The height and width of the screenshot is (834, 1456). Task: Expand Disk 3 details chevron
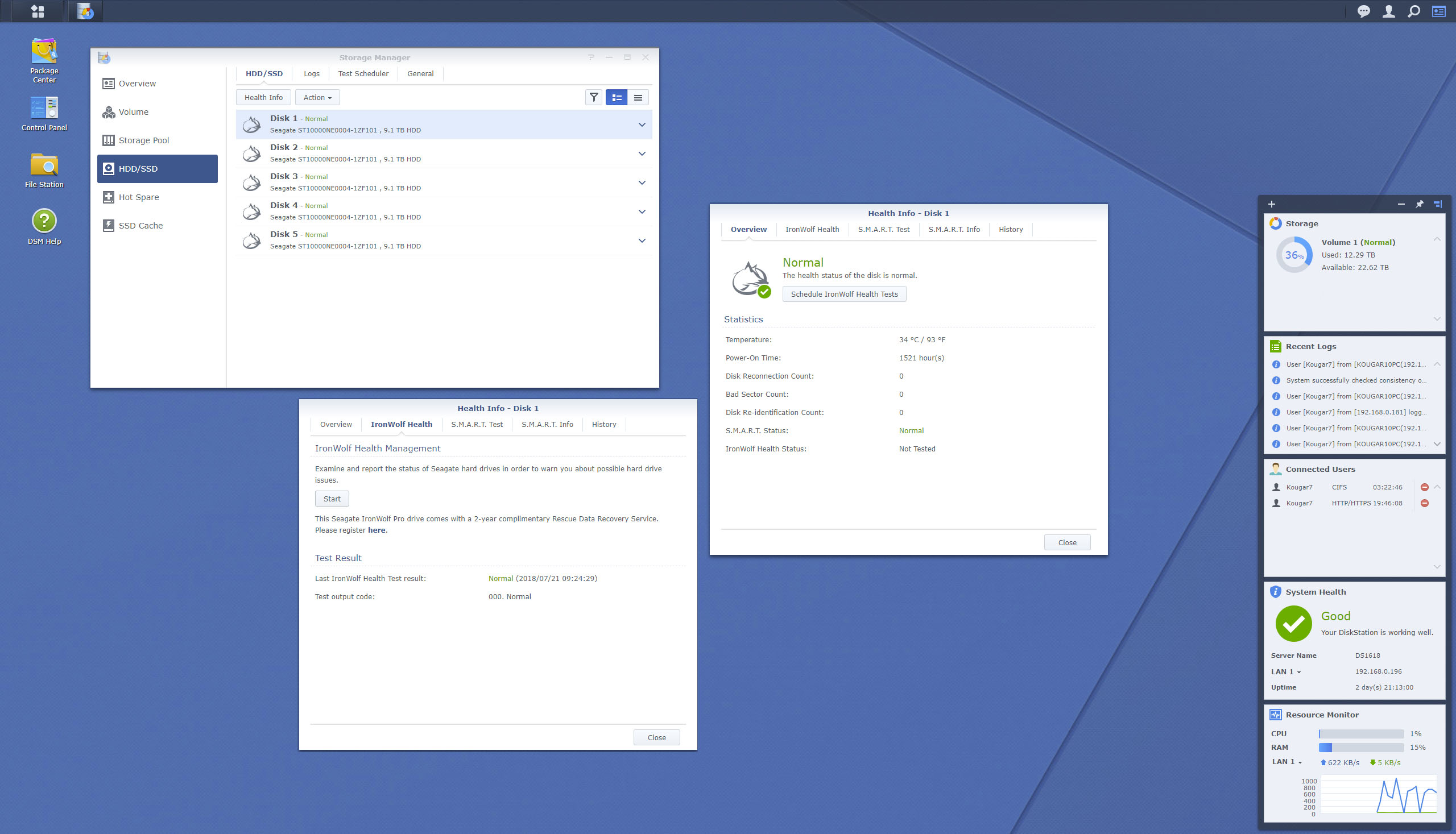click(x=642, y=182)
